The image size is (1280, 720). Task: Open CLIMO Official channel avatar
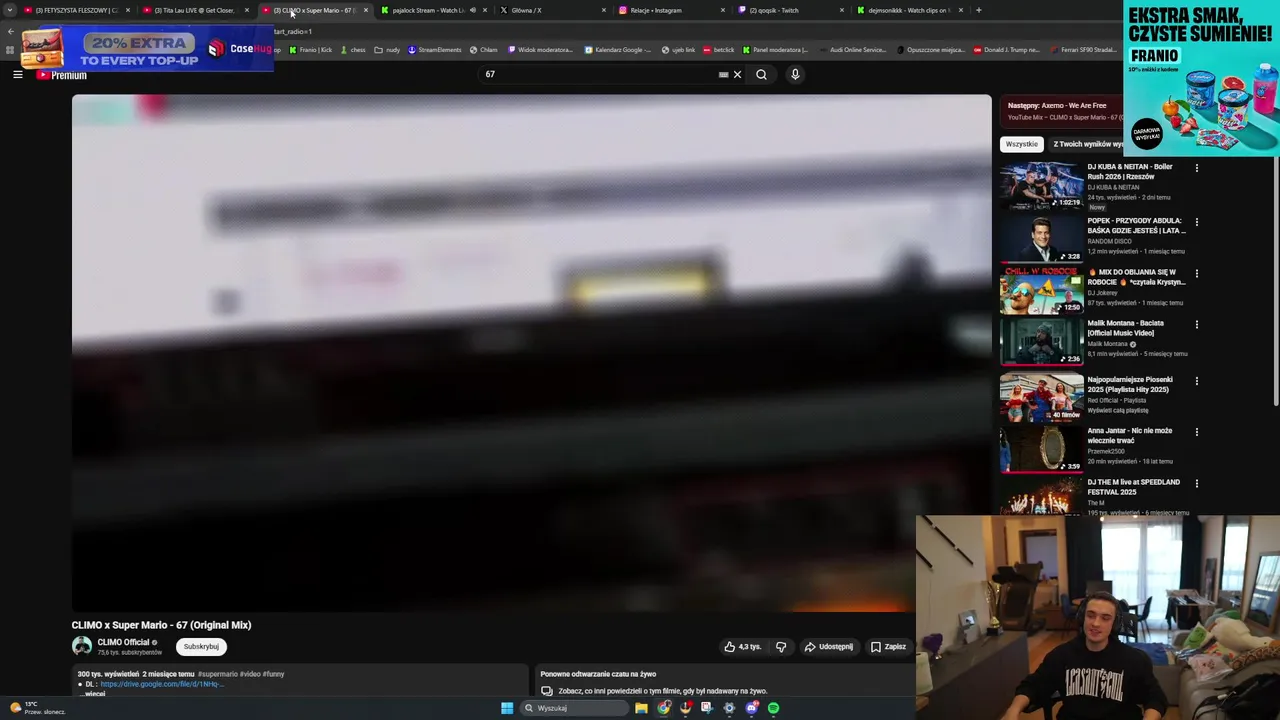pyautogui.click(x=82, y=646)
